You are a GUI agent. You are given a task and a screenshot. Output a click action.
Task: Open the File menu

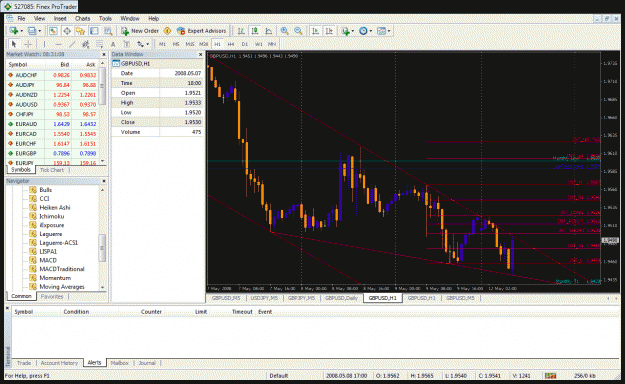[21, 18]
